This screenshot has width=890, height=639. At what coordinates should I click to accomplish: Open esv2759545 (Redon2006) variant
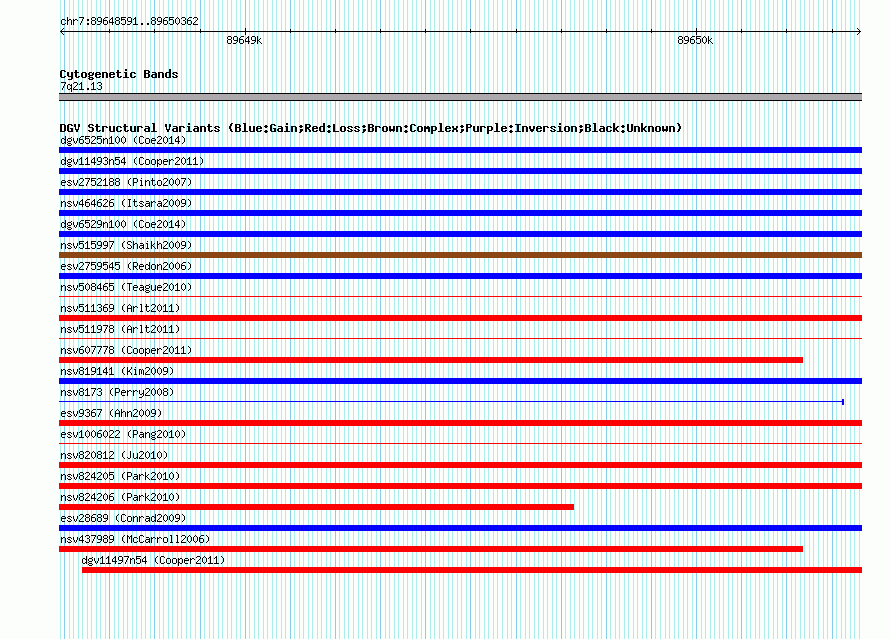[x=126, y=266]
